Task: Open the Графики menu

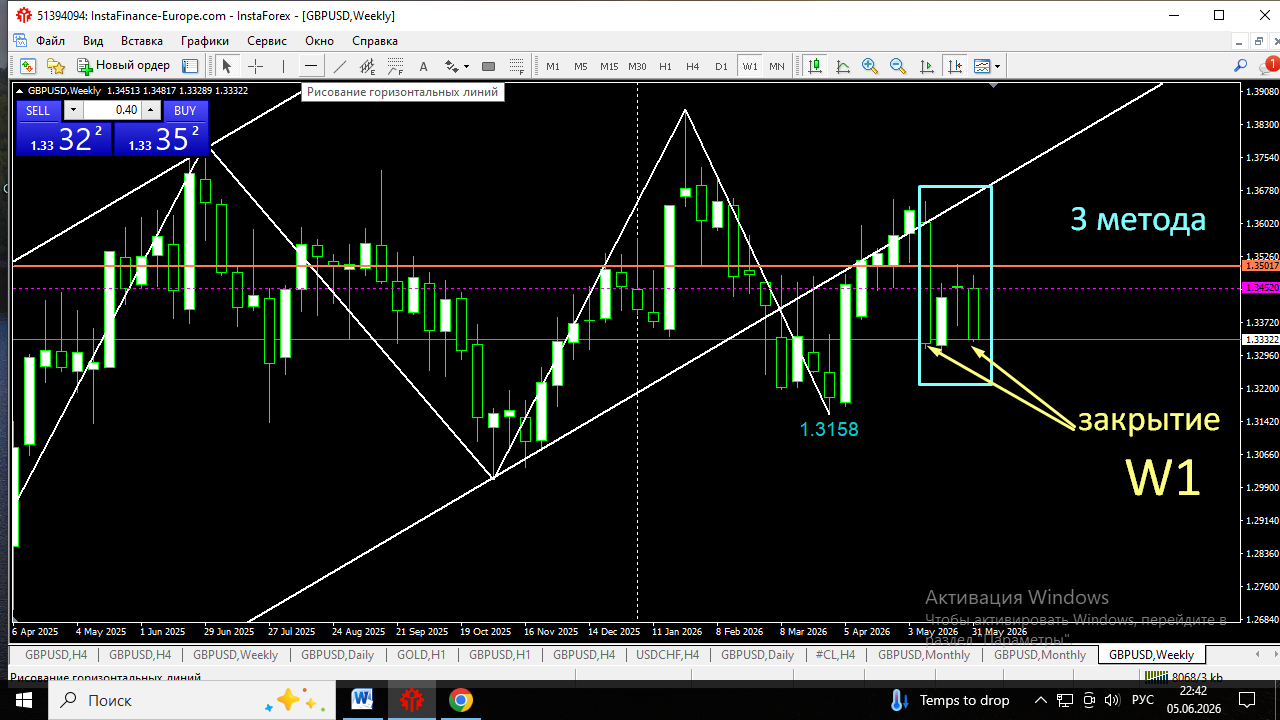Action: click(x=205, y=41)
